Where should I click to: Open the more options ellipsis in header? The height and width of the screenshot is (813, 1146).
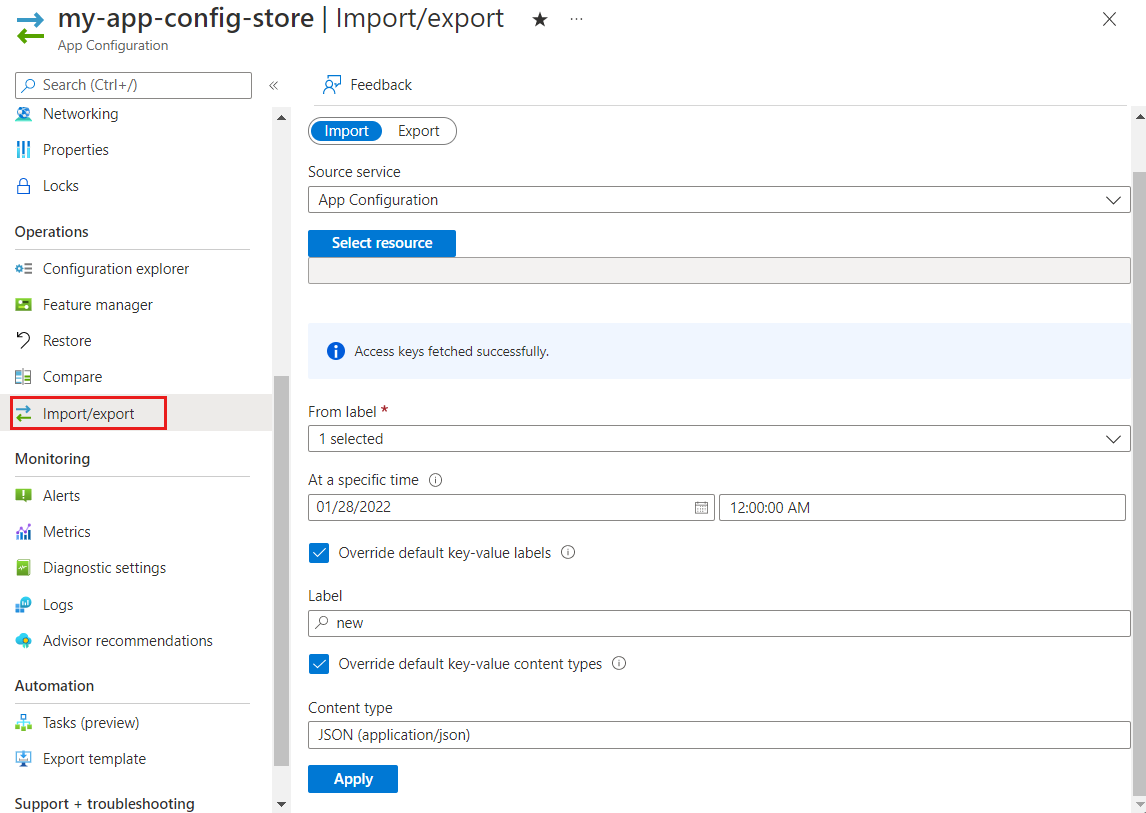click(x=576, y=19)
